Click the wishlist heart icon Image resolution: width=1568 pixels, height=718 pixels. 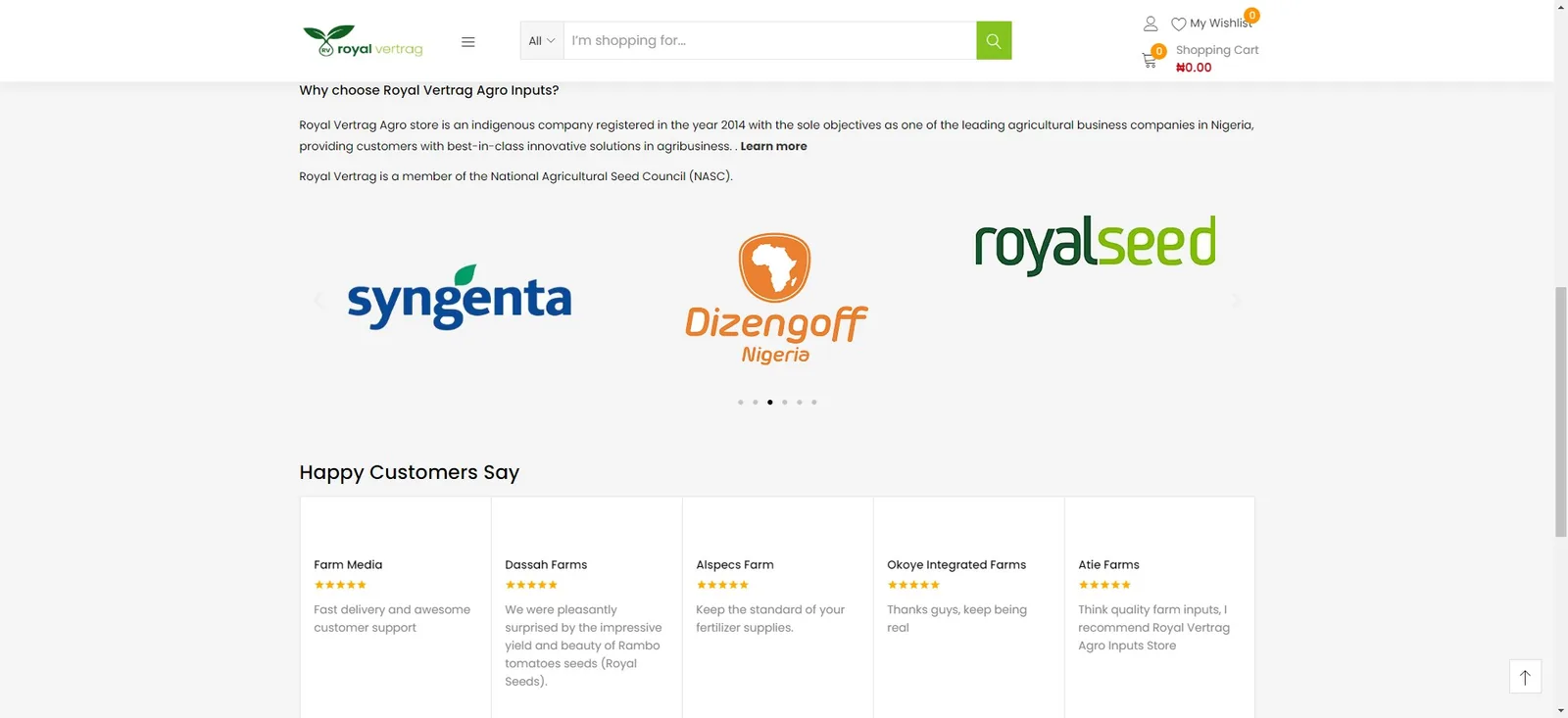pyautogui.click(x=1178, y=24)
